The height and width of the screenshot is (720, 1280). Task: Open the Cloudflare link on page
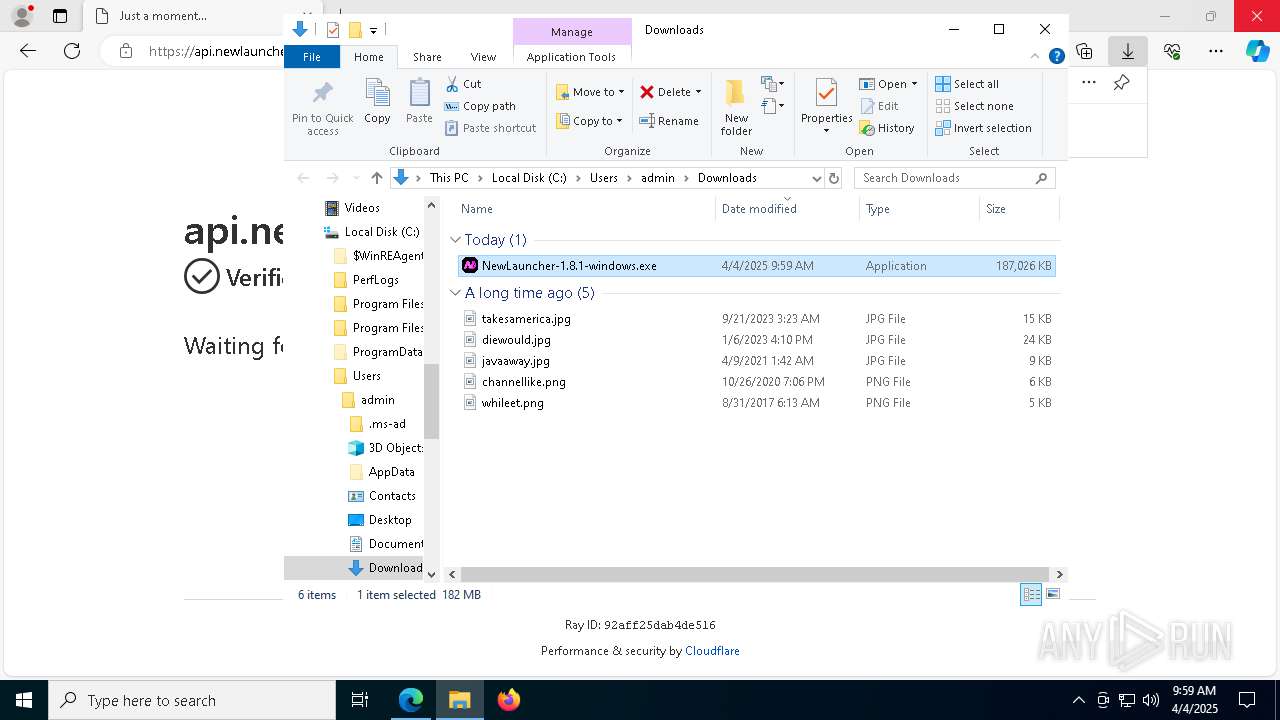712,651
